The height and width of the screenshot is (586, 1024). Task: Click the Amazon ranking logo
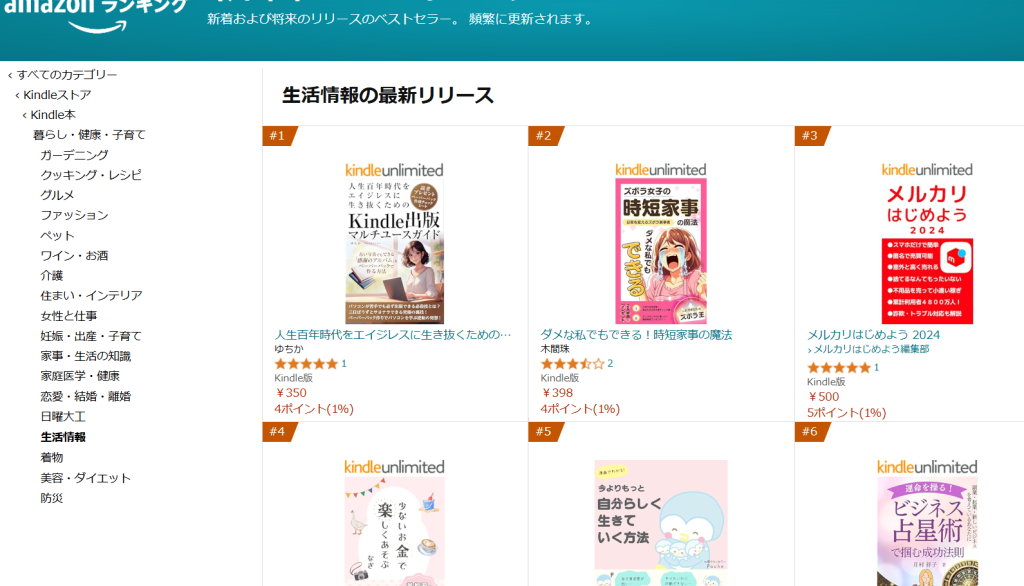point(96,10)
